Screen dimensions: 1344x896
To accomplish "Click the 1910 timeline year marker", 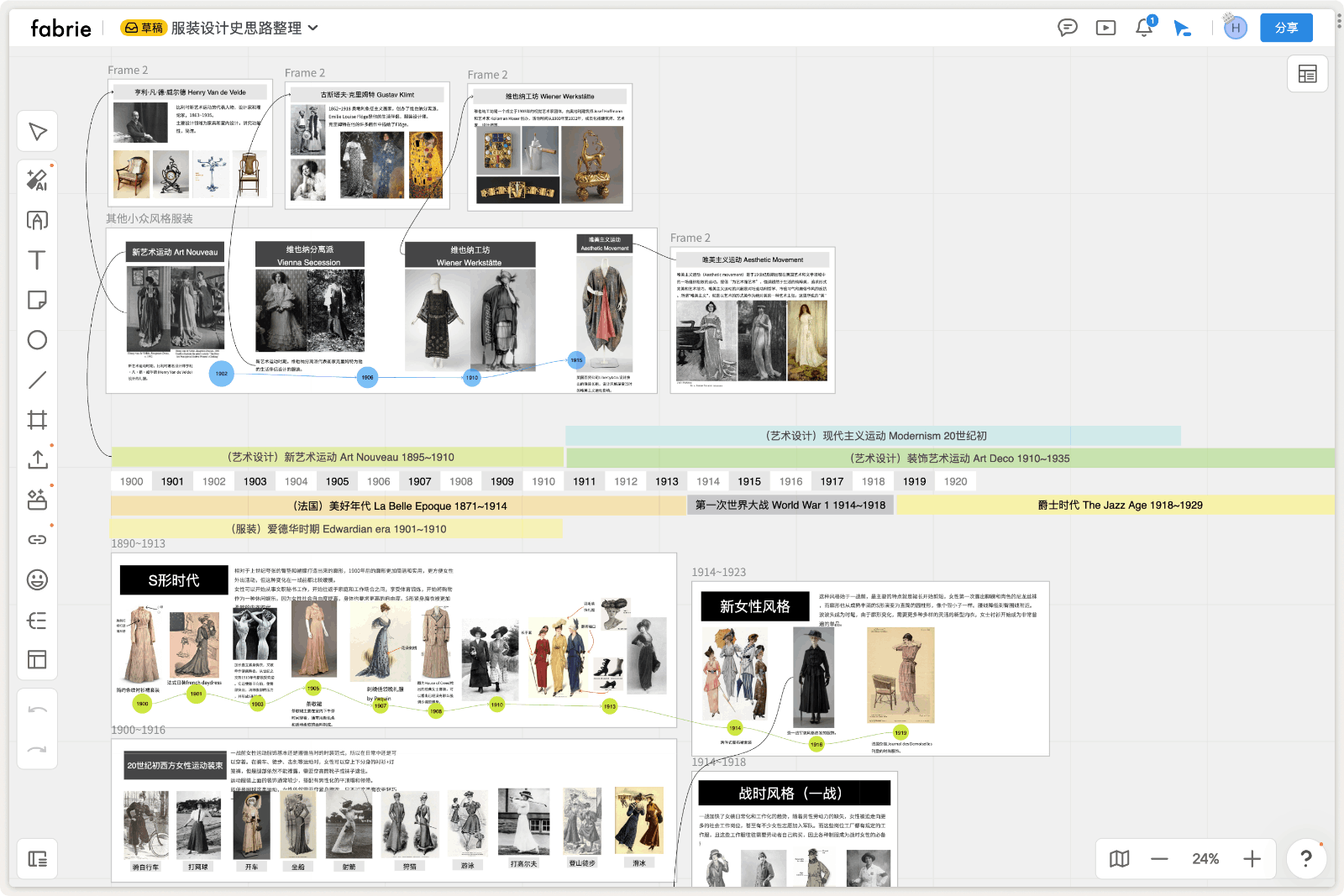I will click(x=543, y=481).
